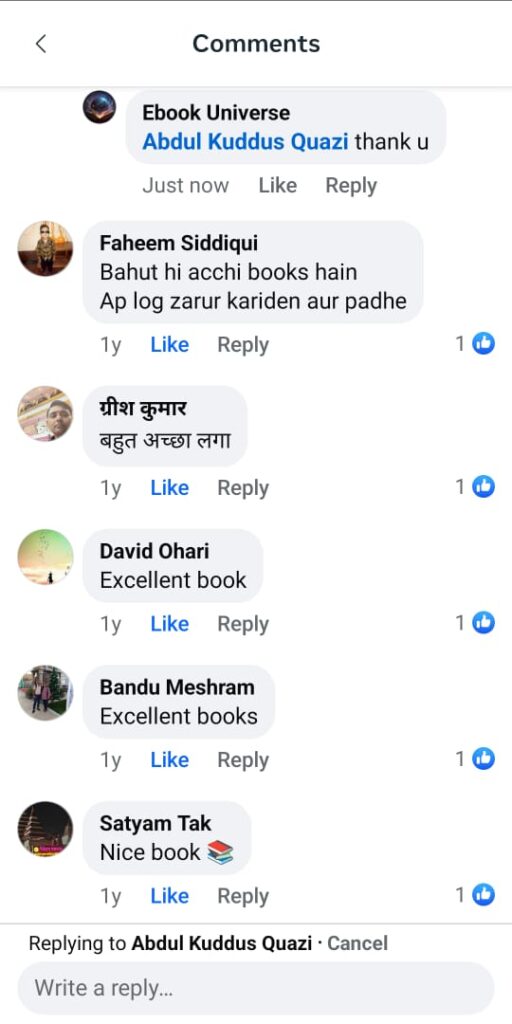
Task: Open Ebook Universe profile picture
Action: point(99,107)
